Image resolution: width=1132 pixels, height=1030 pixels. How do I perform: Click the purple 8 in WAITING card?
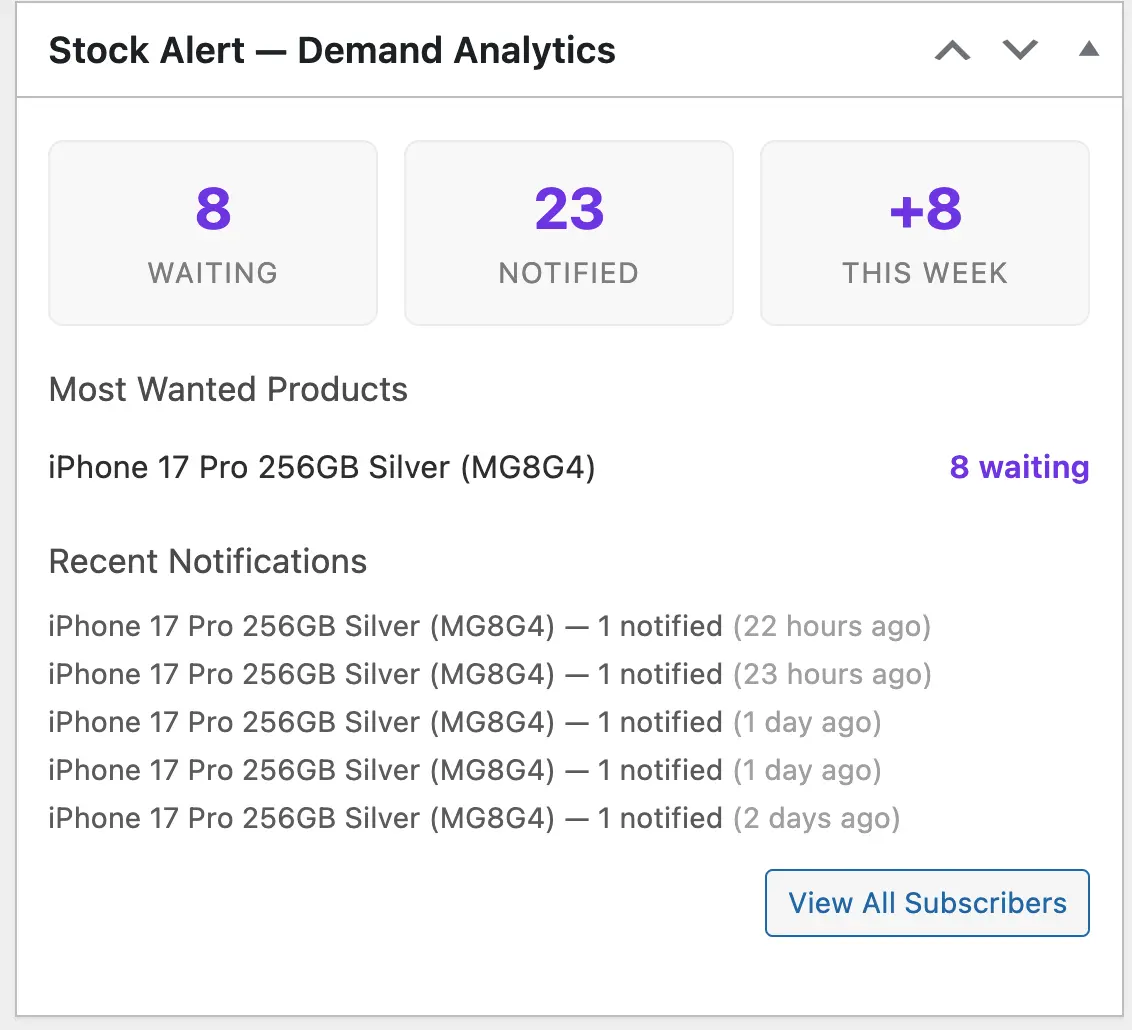[x=212, y=208]
